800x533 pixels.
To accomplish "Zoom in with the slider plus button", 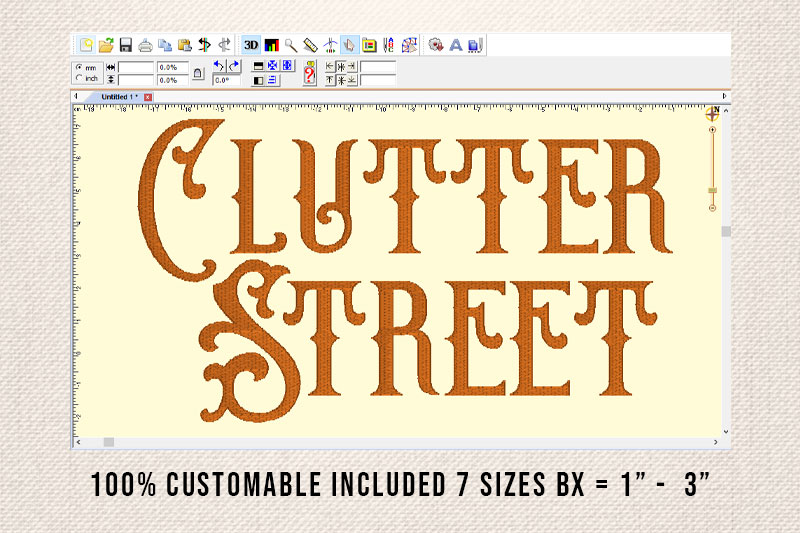I will (713, 130).
